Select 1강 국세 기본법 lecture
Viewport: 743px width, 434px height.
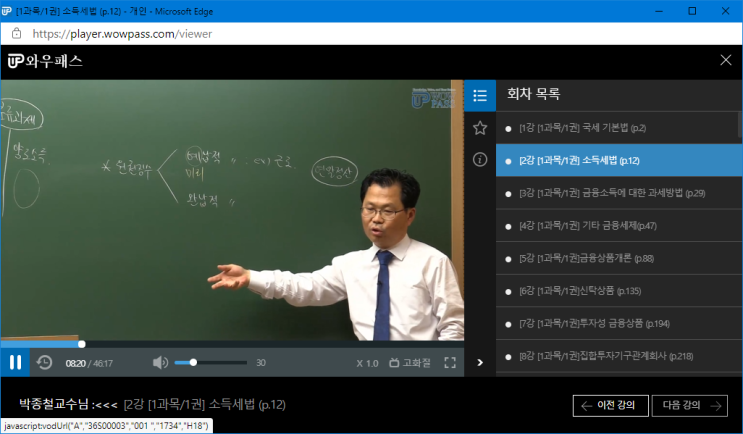click(x=617, y=128)
